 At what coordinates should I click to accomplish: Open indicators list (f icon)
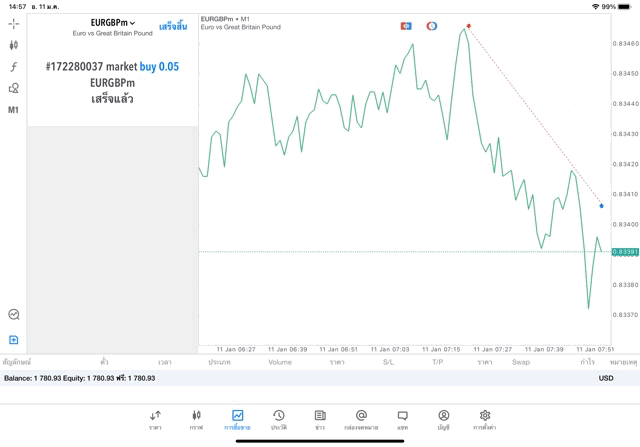pos(14,67)
